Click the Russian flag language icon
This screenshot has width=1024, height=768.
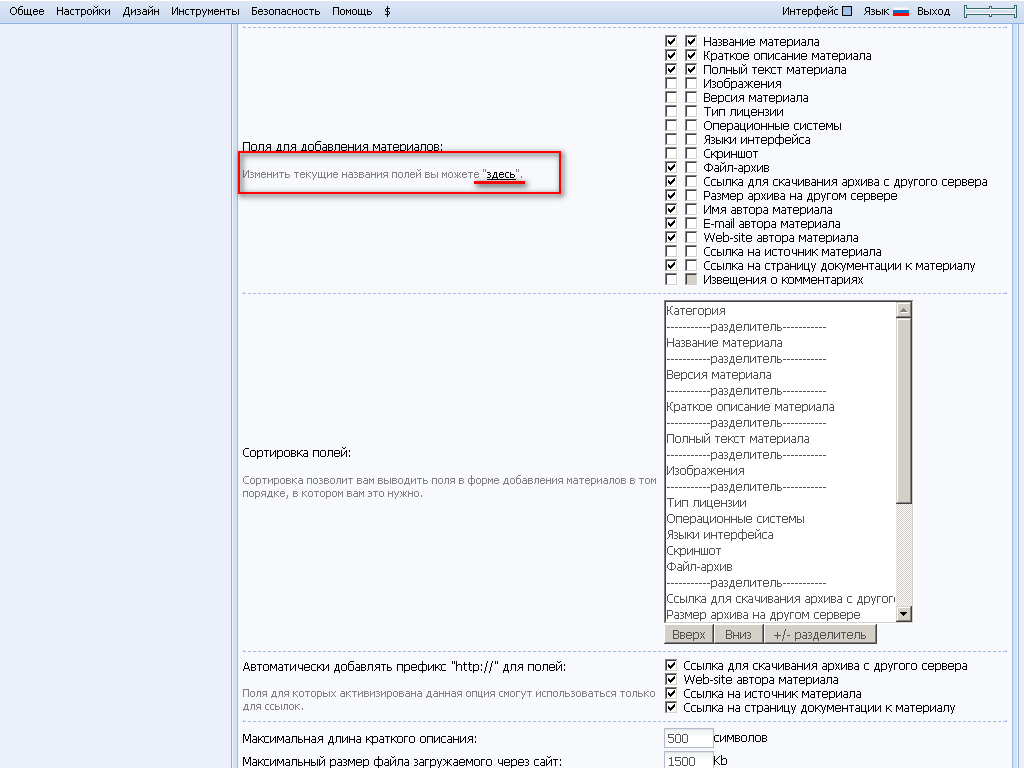click(x=901, y=11)
